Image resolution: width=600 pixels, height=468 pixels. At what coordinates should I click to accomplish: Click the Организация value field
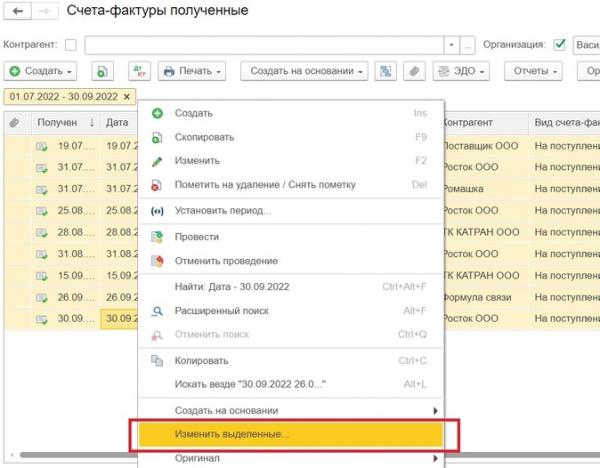[x=587, y=45]
